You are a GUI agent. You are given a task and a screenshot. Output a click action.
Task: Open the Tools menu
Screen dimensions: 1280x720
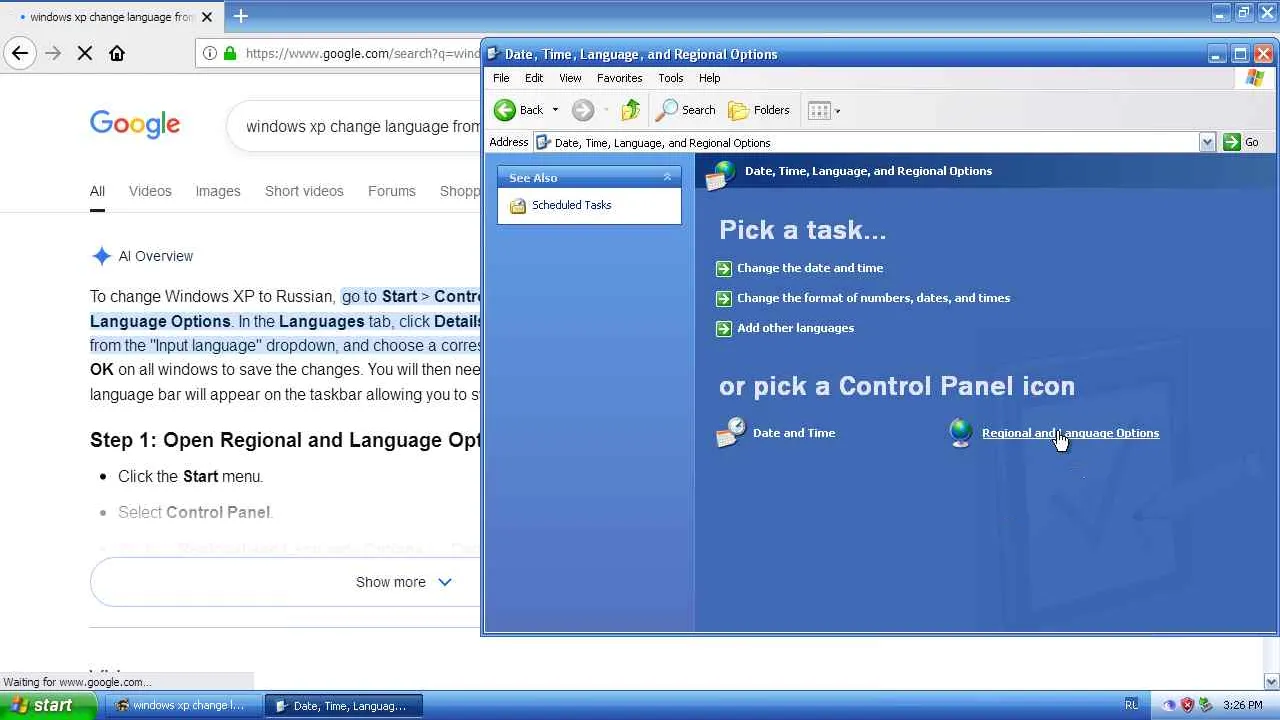670,78
